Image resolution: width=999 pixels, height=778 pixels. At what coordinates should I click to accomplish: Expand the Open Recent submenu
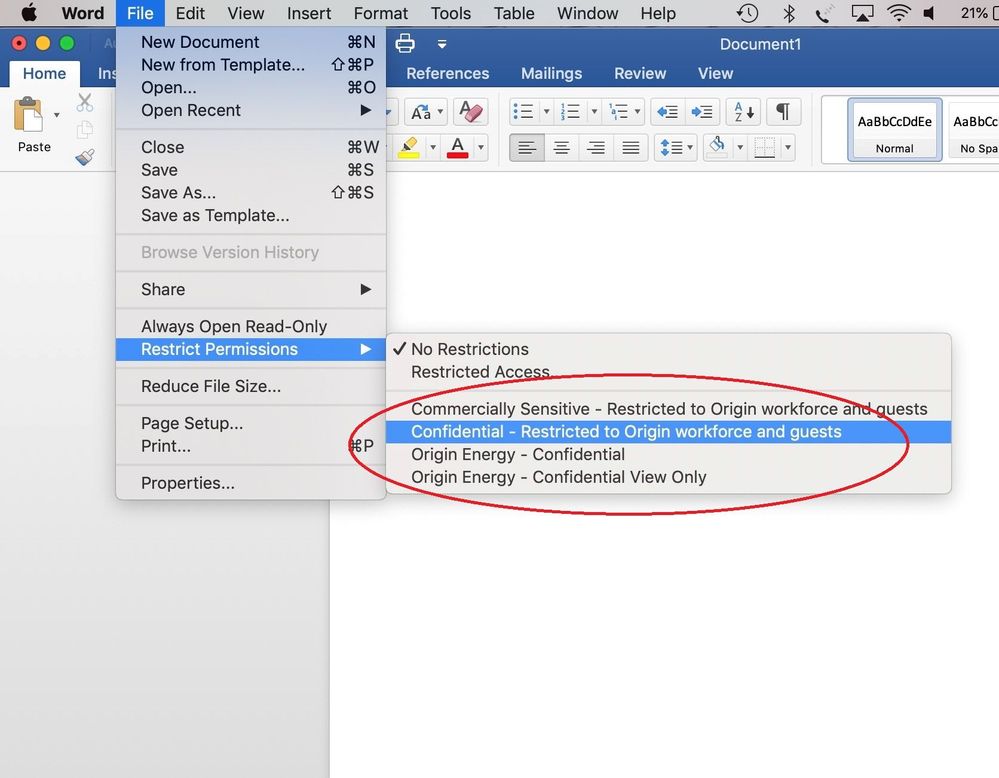251,110
